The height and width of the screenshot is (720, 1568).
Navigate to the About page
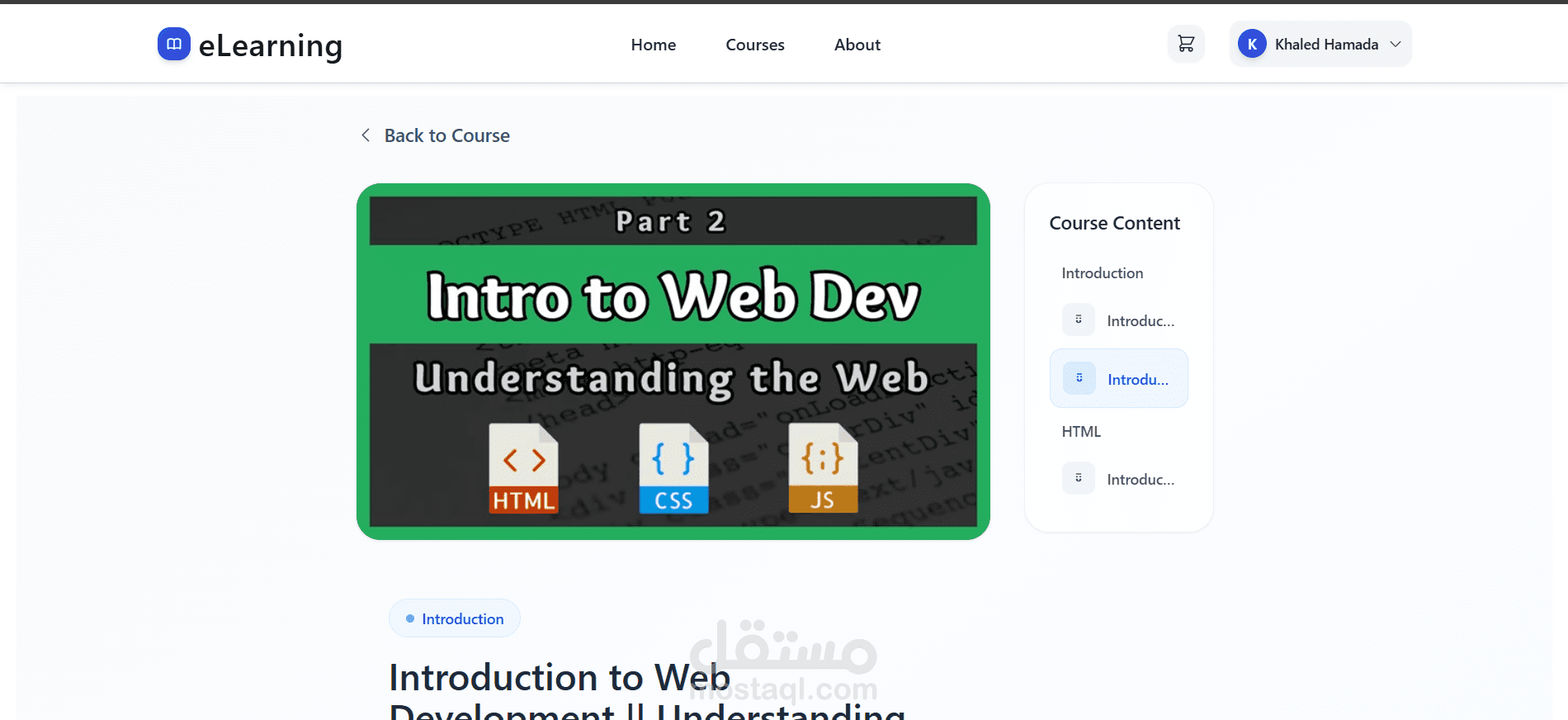(857, 45)
